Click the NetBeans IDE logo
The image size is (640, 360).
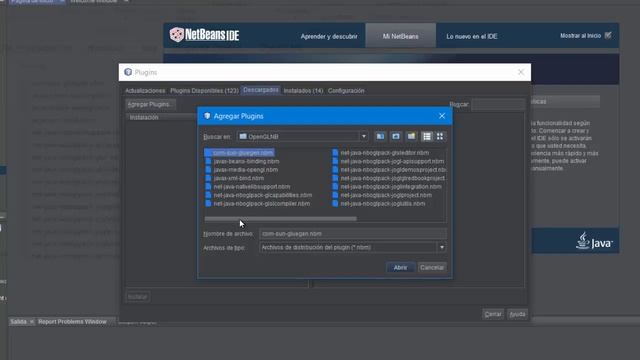pyautogui.click(x=204, y=35)
